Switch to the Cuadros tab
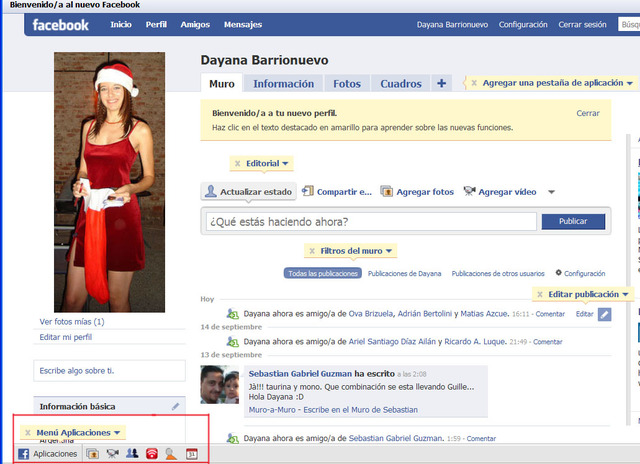The height and width of the screenshot is (464, 640). pyautogui.click(x=401, y=83)
